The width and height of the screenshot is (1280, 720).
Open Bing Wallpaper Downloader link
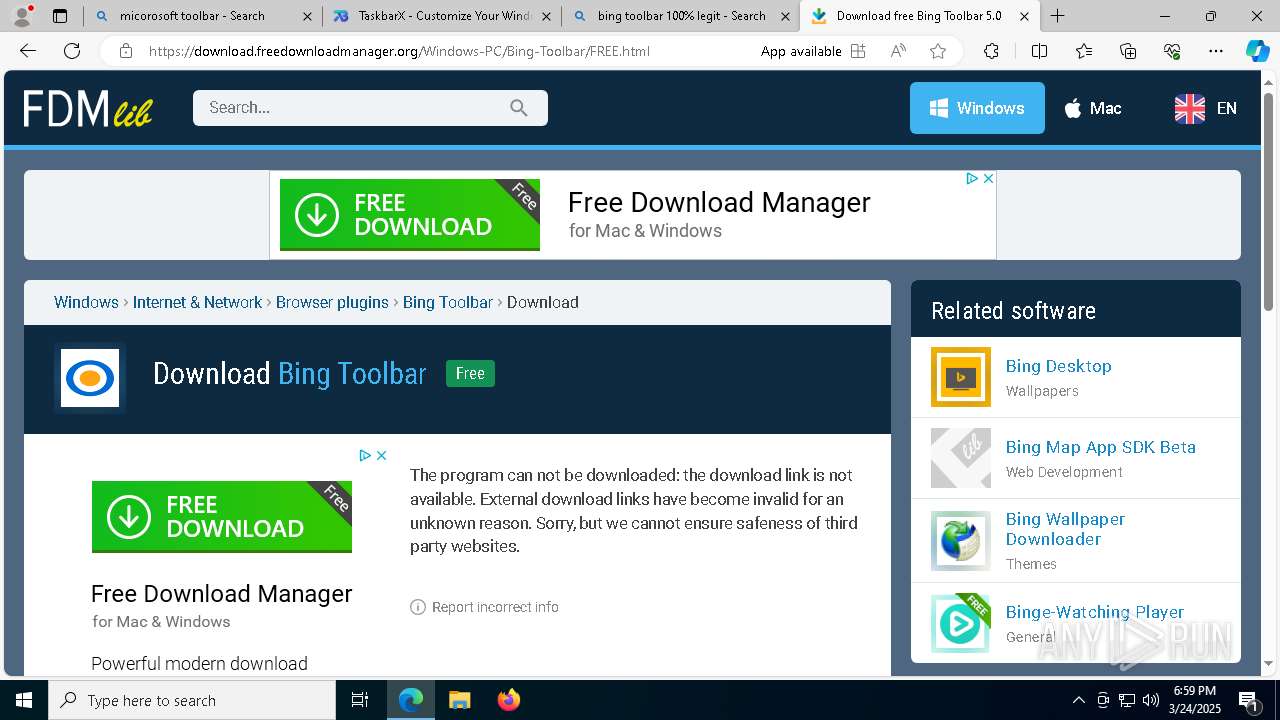(x=1065, y=529)
